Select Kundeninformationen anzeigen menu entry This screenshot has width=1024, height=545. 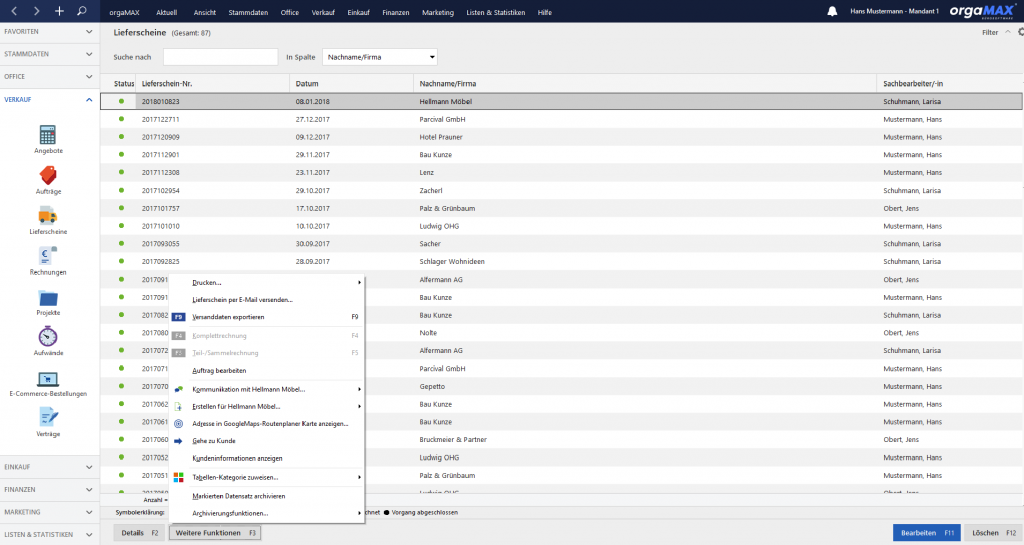click(x=266, y=458)
